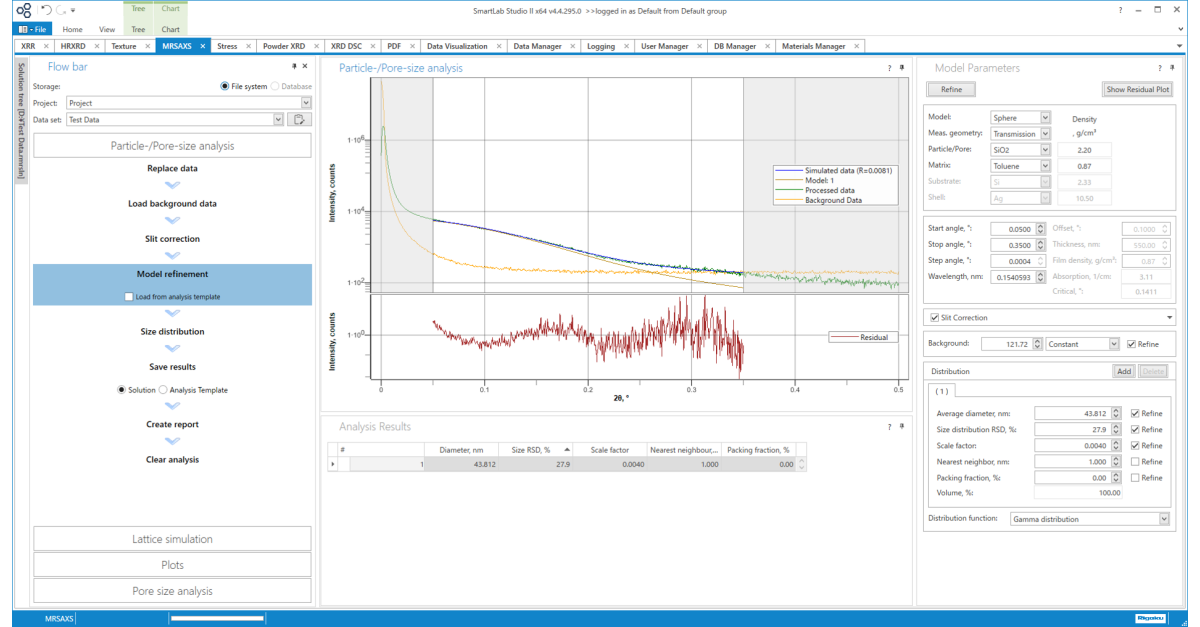Open the SmartLab Studio logo icon top-left

point(23,10)
